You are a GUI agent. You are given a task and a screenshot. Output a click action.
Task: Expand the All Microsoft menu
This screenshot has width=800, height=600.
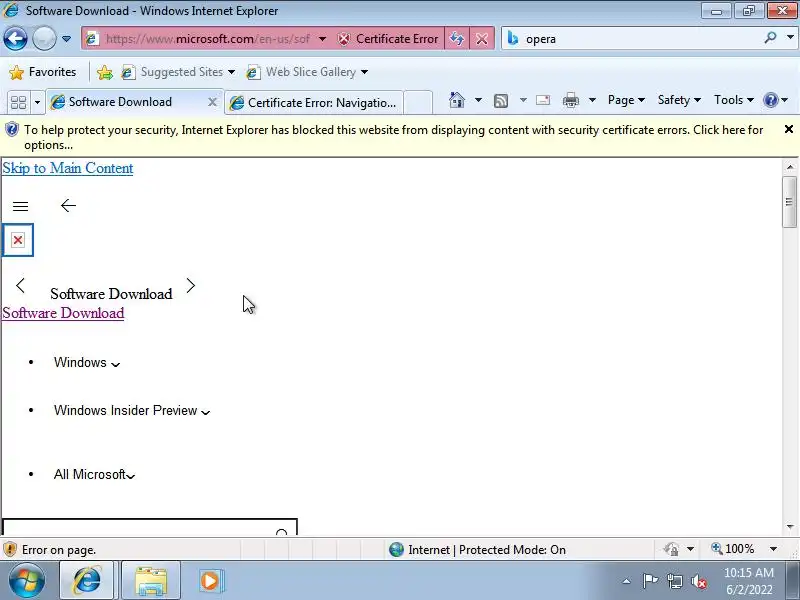94,474
